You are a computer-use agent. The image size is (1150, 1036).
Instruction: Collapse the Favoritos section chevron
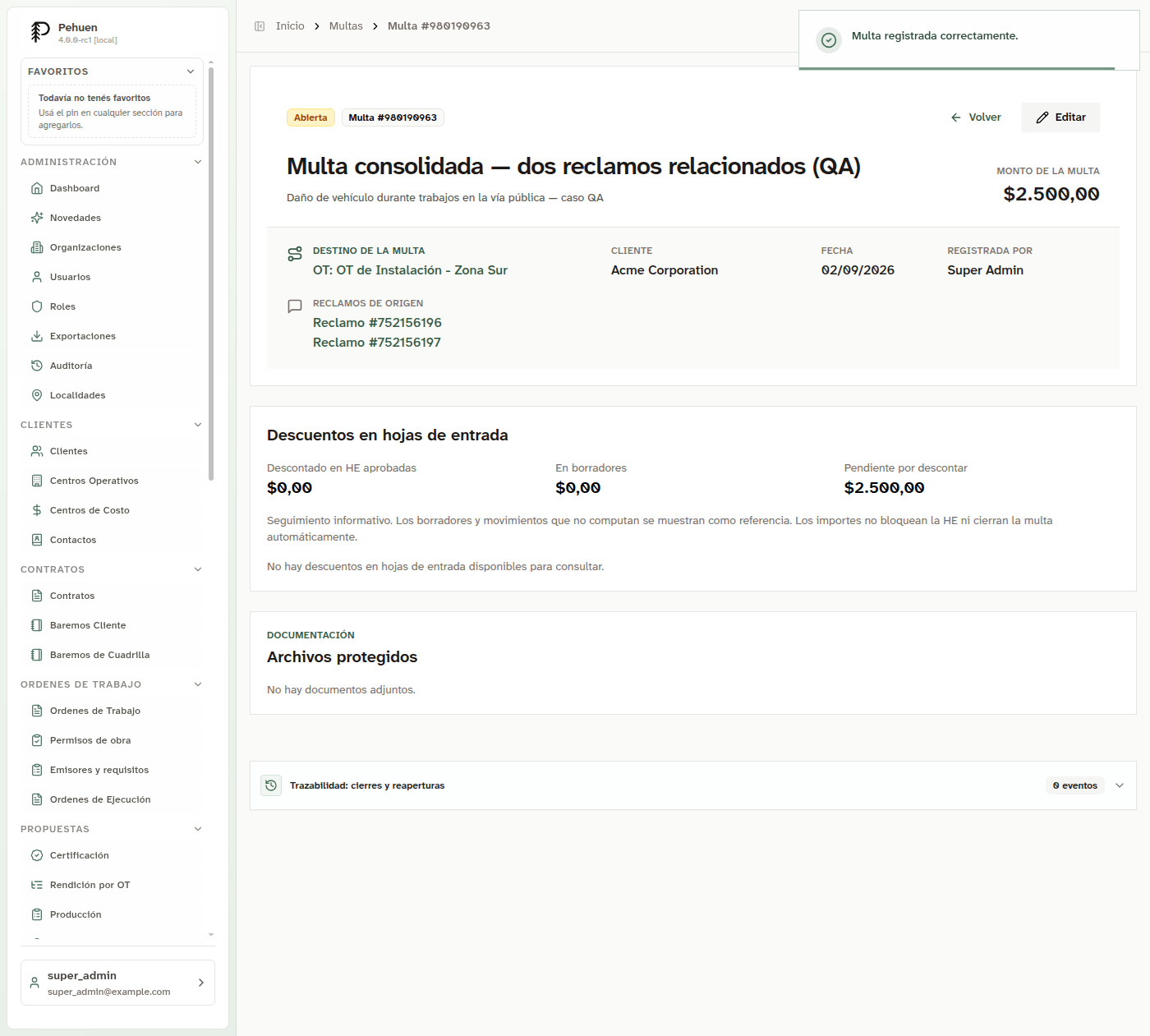[x=191, y=71]
